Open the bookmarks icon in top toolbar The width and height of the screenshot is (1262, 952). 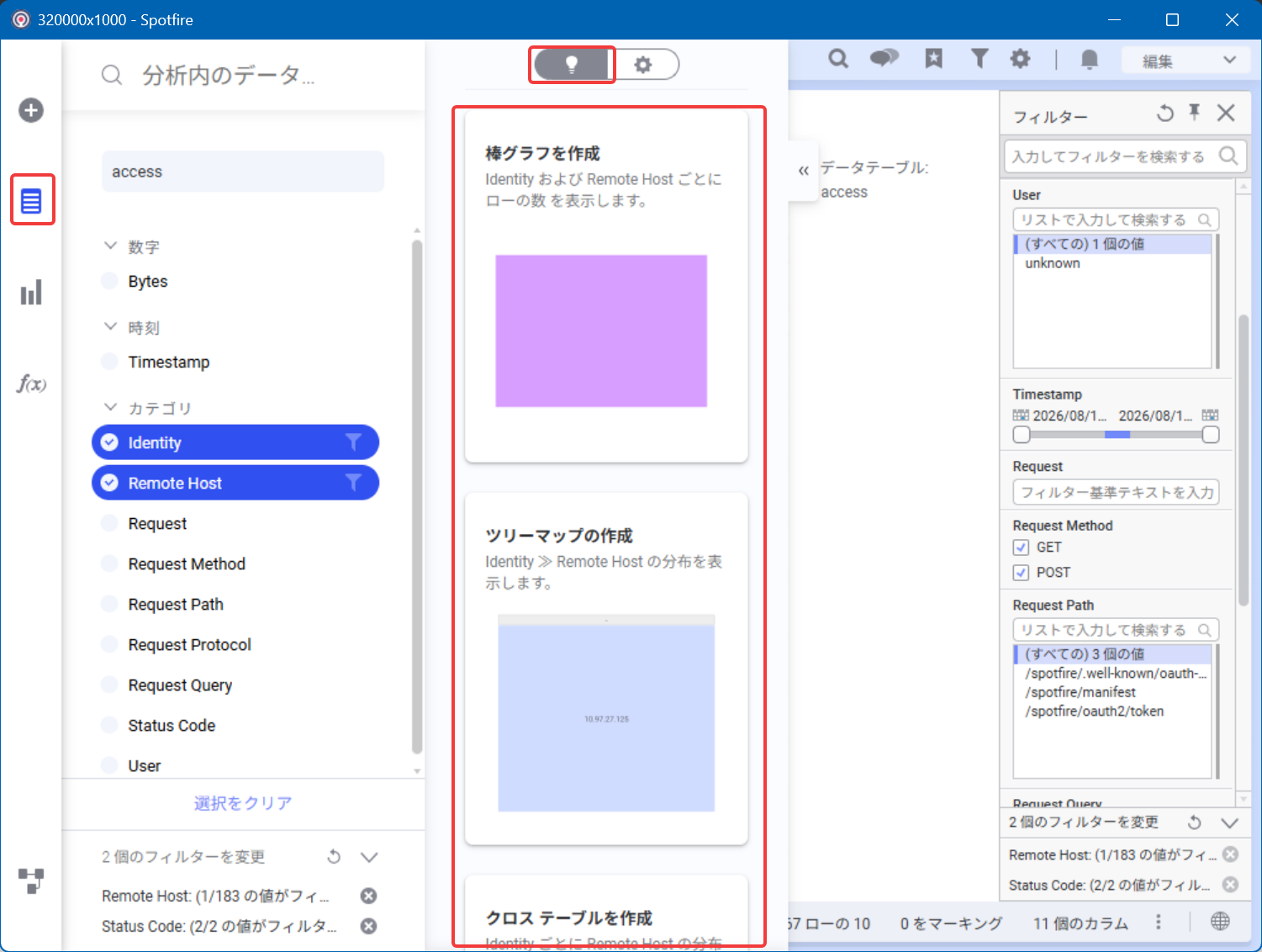(933, 58)
